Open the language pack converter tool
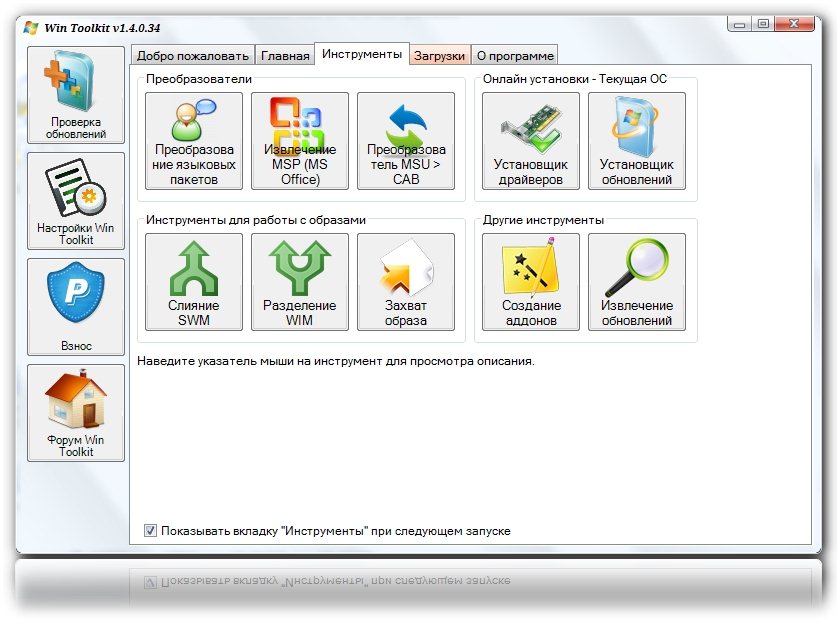 (x=194, y=141)
